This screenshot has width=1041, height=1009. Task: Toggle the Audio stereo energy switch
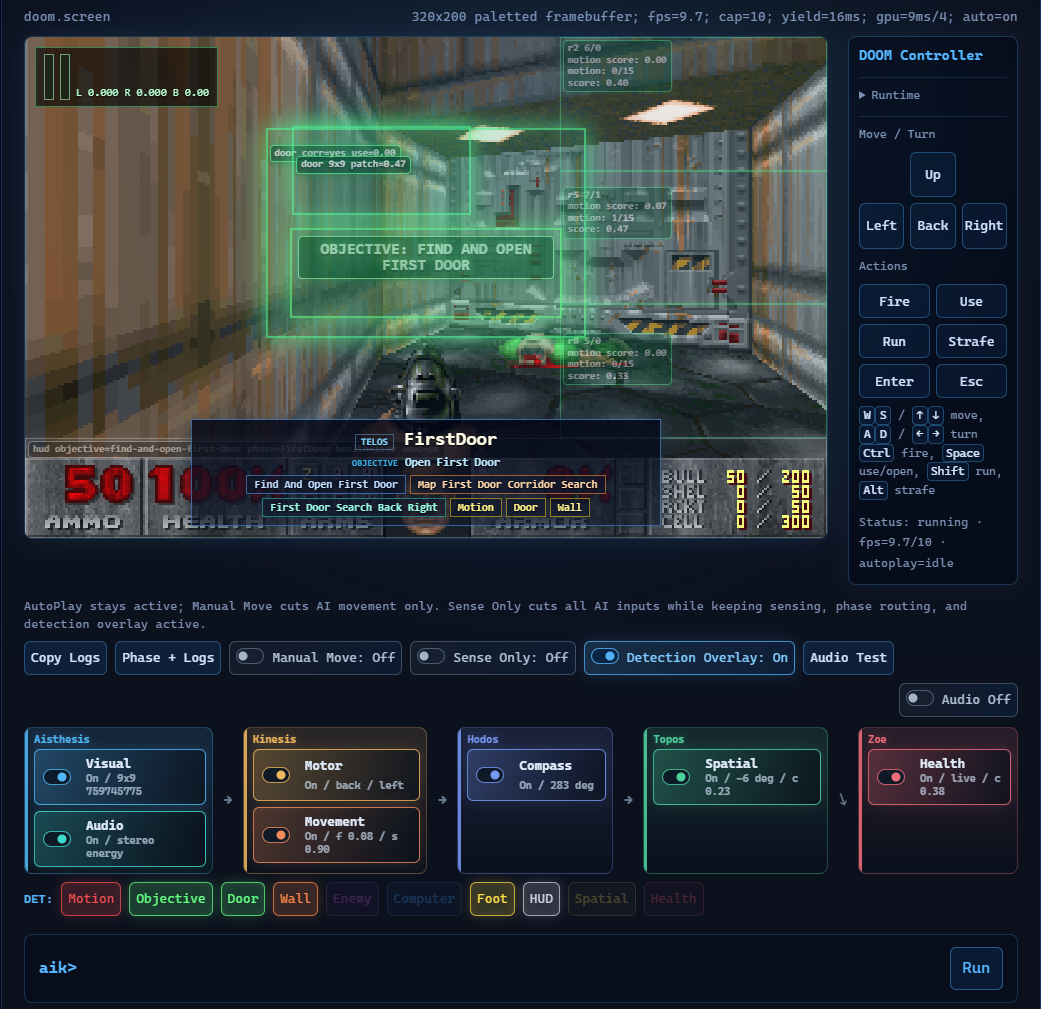tap(57, 839)
